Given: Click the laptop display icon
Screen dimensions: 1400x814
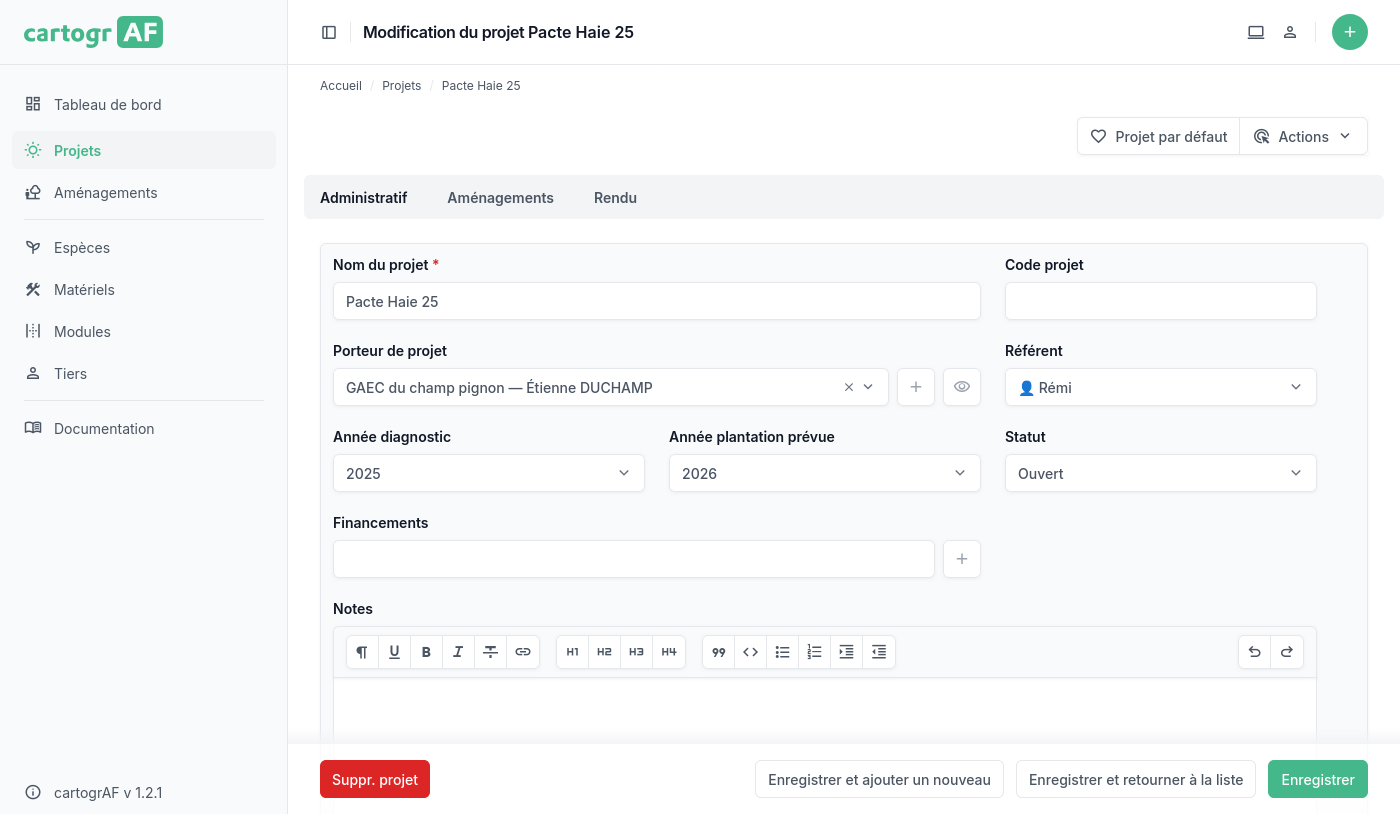Looking at the screenshot, I should coord(1256,32).
